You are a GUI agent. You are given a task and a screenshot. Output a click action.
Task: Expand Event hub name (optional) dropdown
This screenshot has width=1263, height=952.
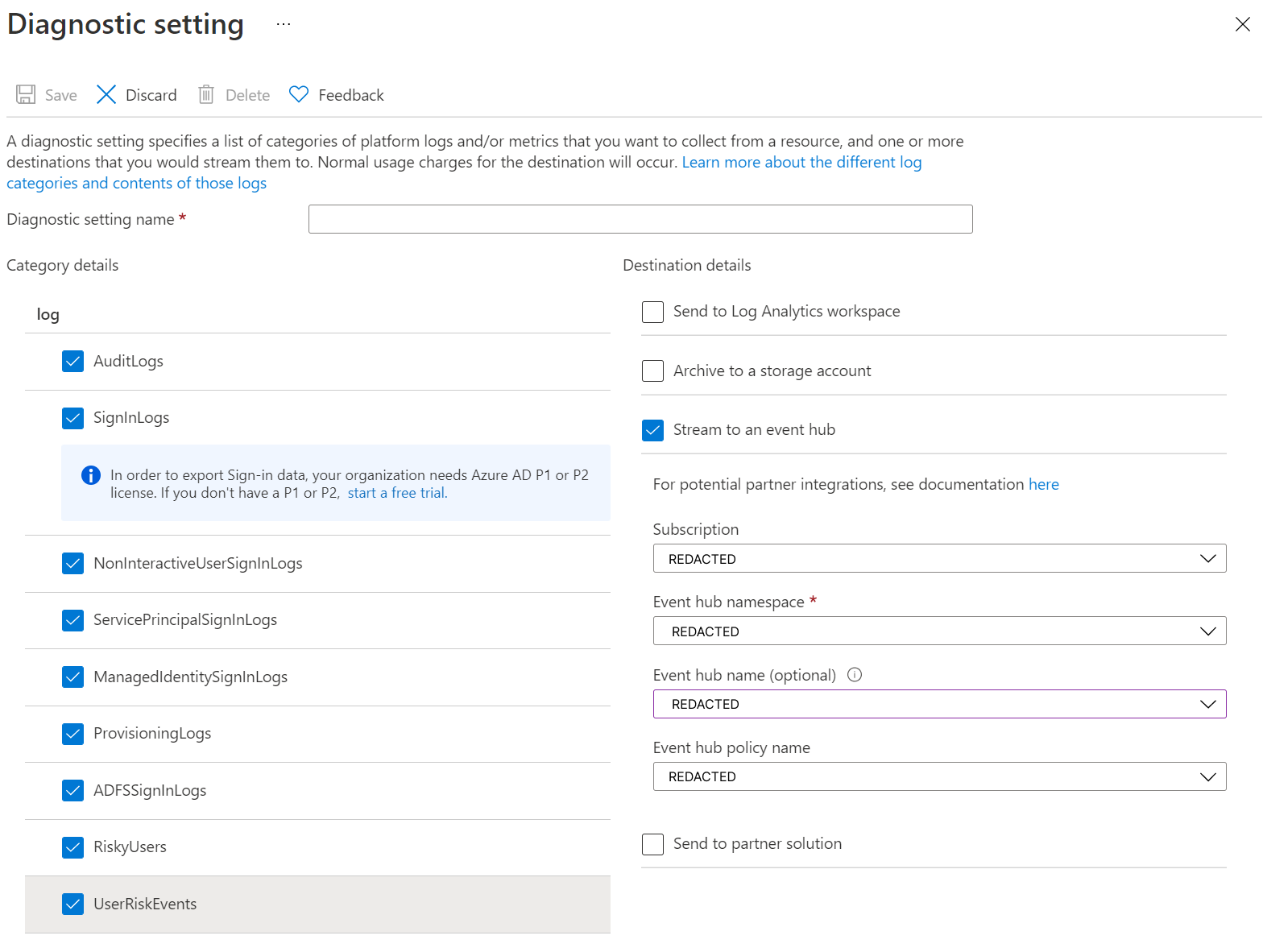click(938, 704)
